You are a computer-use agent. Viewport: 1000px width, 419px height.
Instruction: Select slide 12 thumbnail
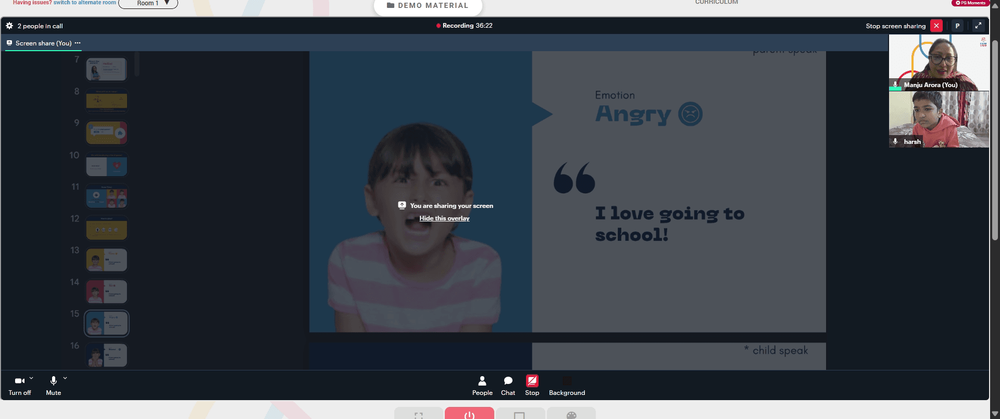[x=107, y=228]
